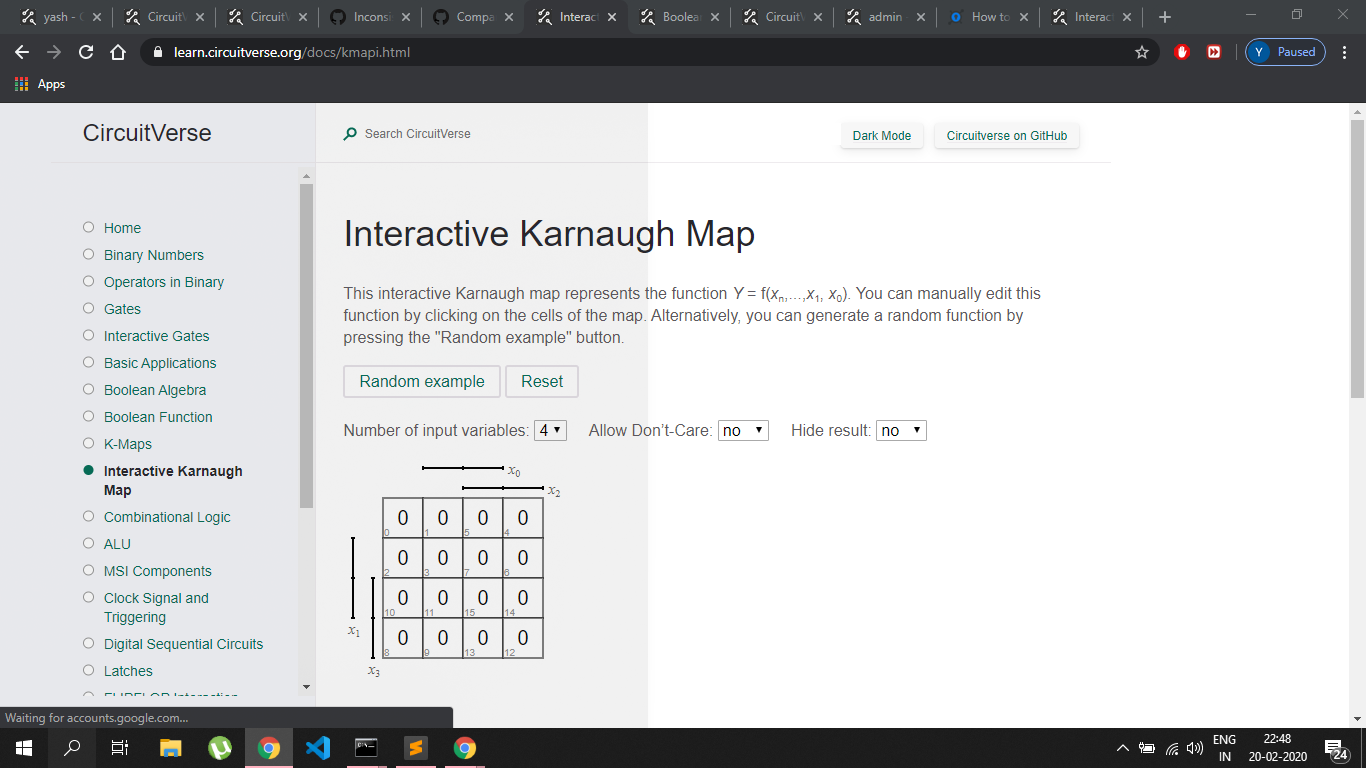Open uTorrent from taskbar
Image resolution: width=1366 pixels, height=768 pixels.
coord(220,748)
